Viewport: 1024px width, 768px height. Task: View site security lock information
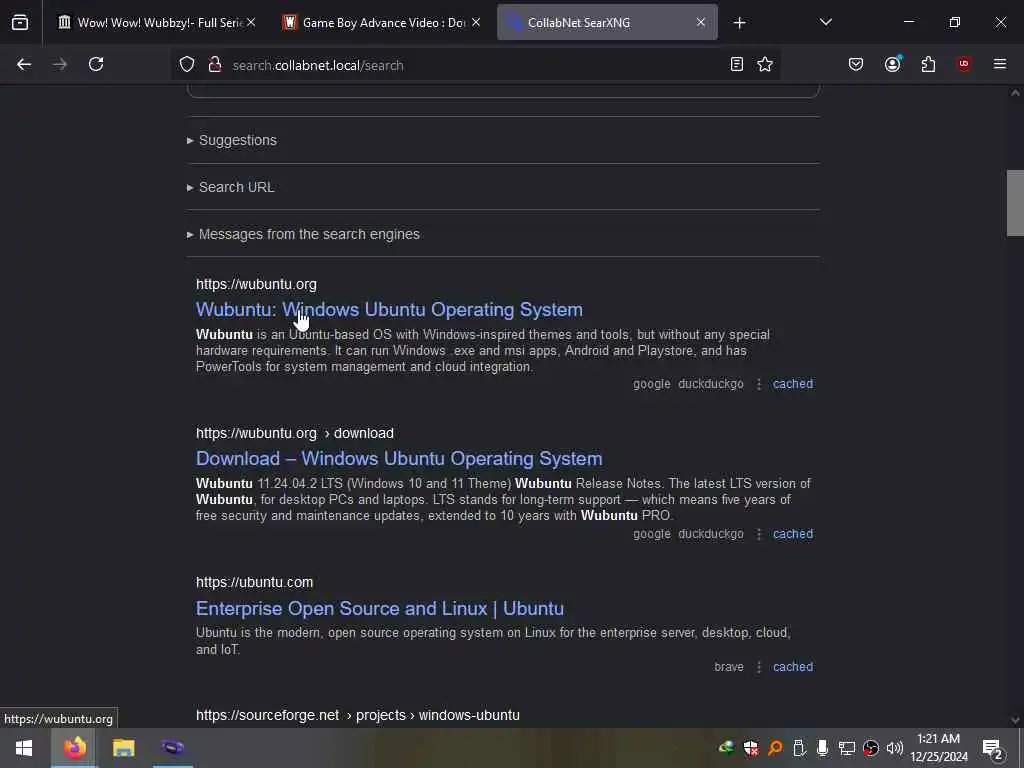[215, 65]
